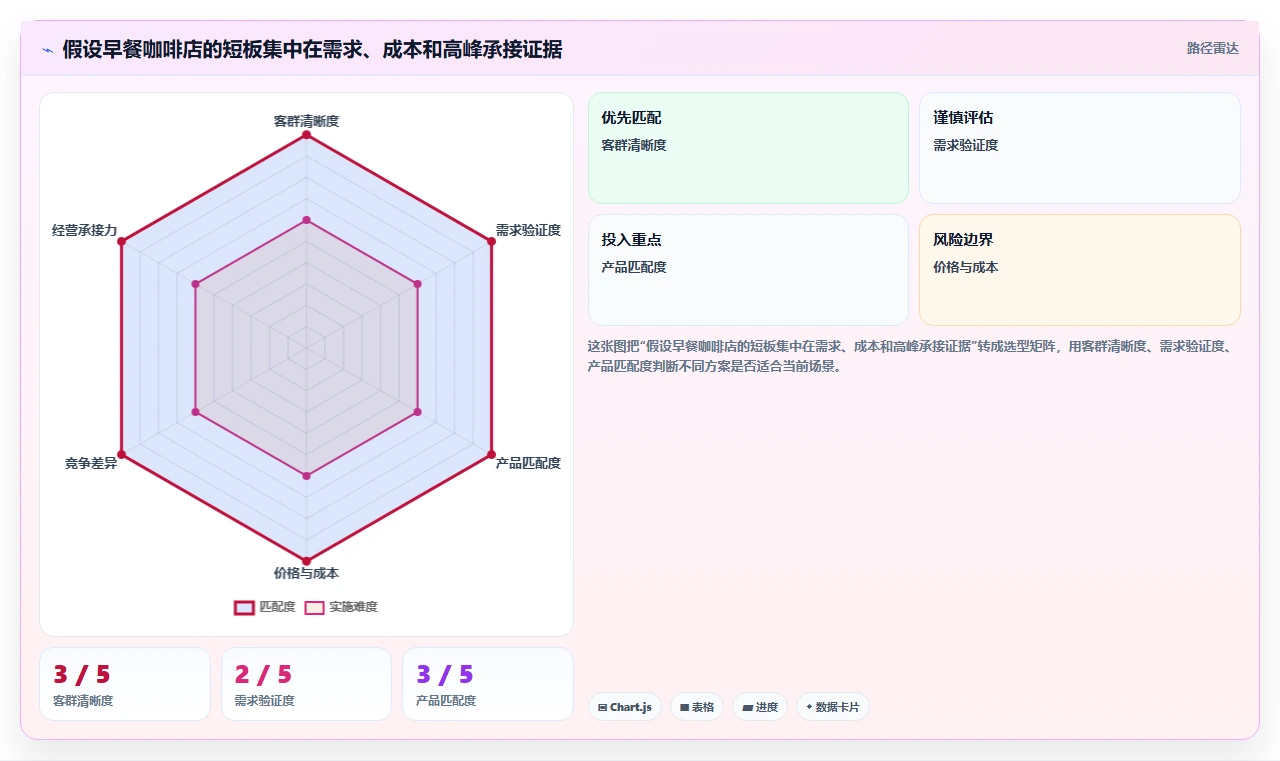Select the 投入重点 card

tap(748, 270)
